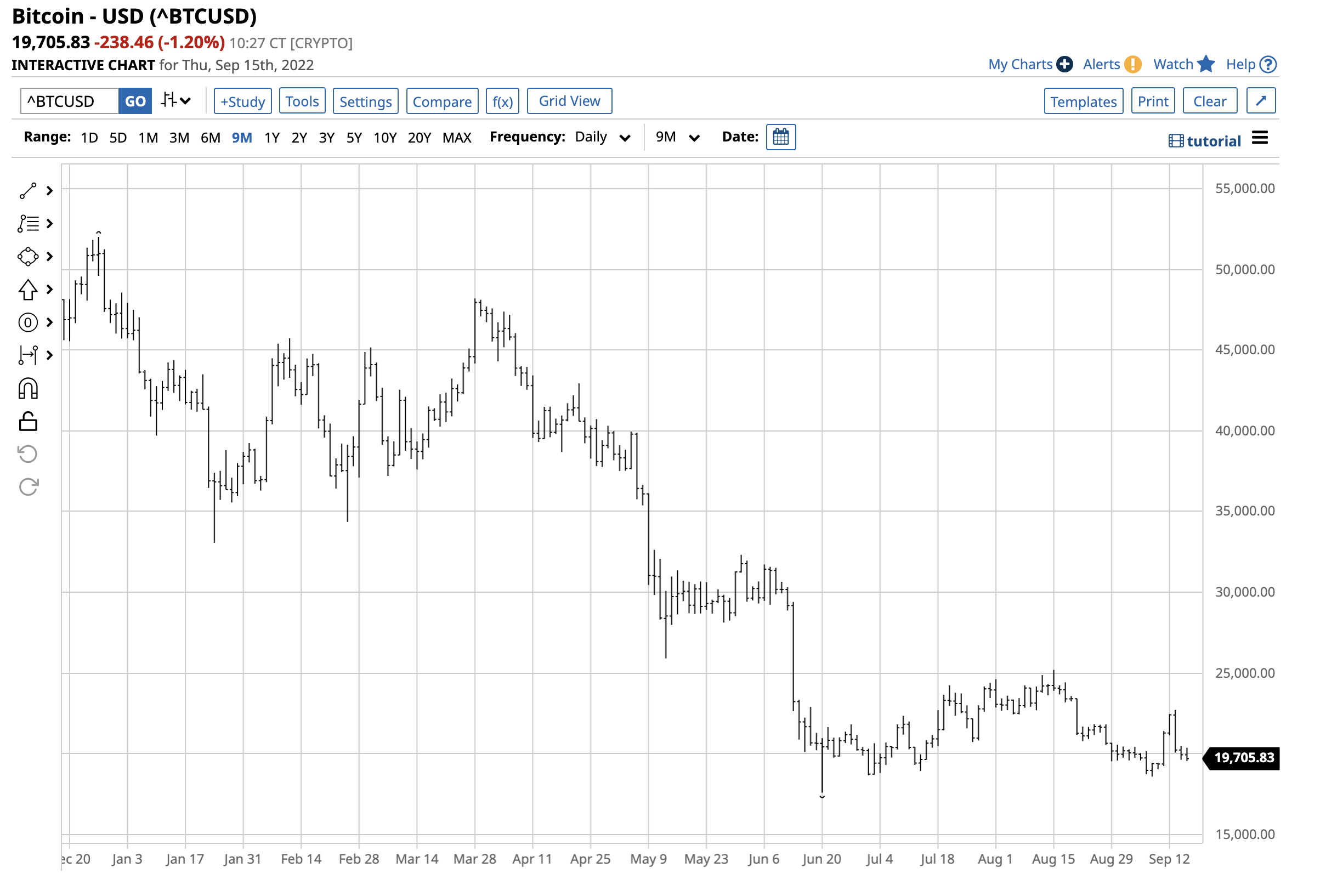
Task: Select the line drawing tool
Action: (28, 191)
